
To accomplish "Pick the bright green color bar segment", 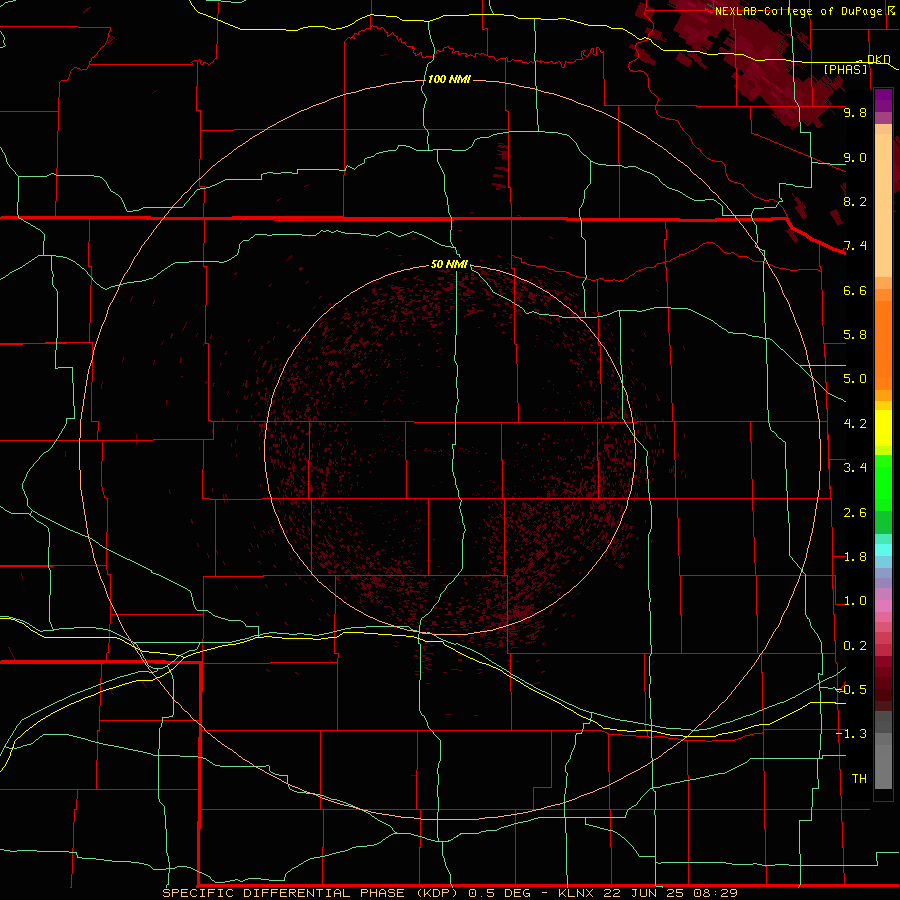I will tap(883, 484).
